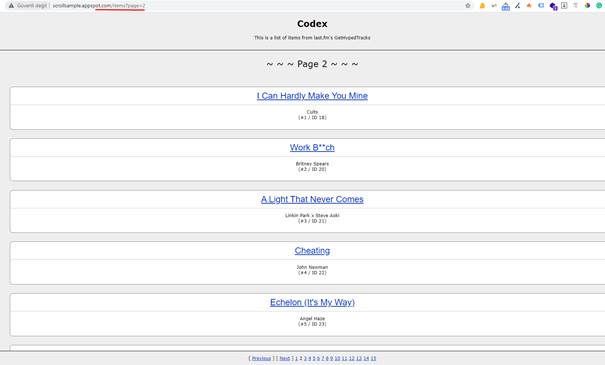Click the 'not secure' warning triangle icon
The width and height of the screenshot is (605, 365).
coord(11,6)
